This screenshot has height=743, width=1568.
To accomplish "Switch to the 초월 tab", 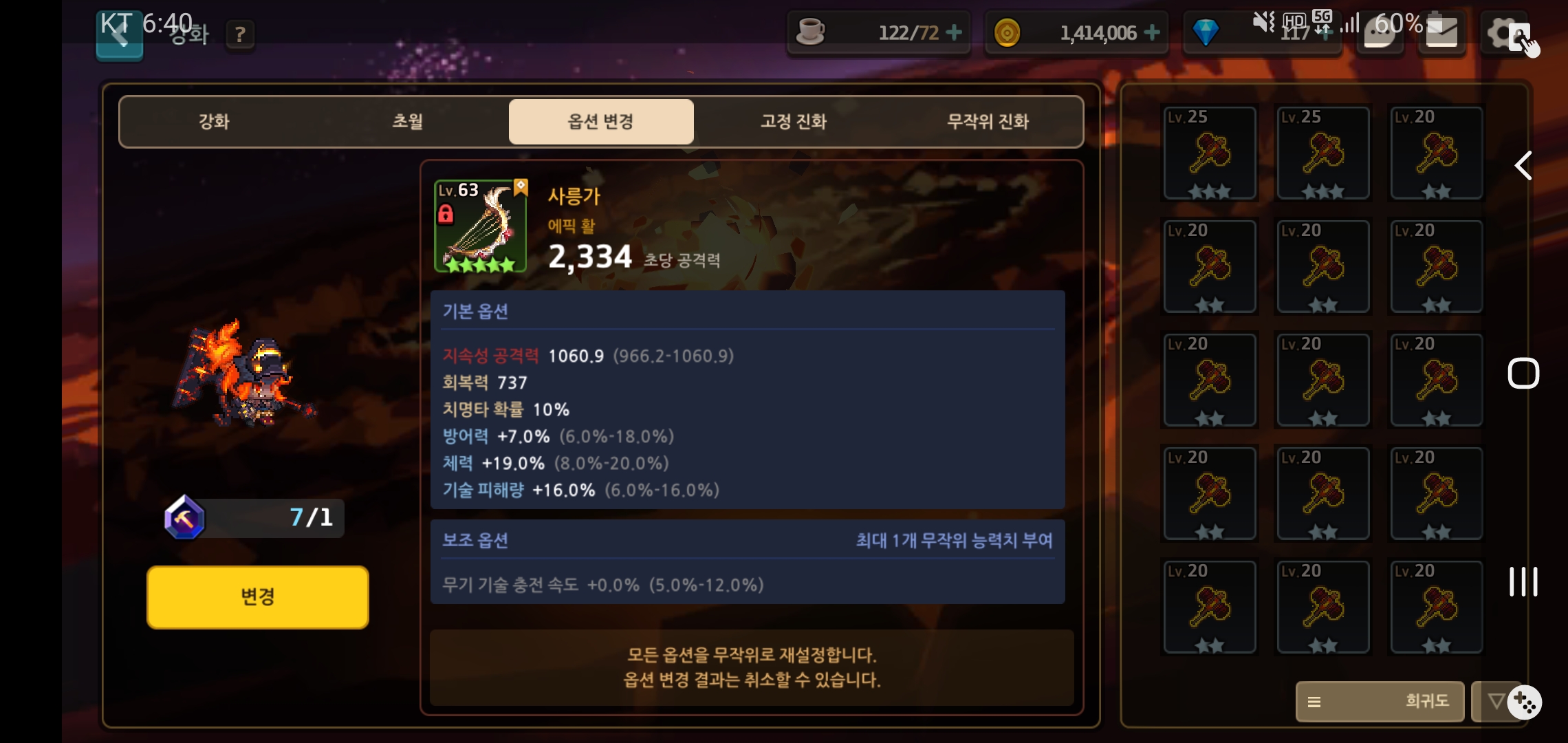I will (407, 122).
